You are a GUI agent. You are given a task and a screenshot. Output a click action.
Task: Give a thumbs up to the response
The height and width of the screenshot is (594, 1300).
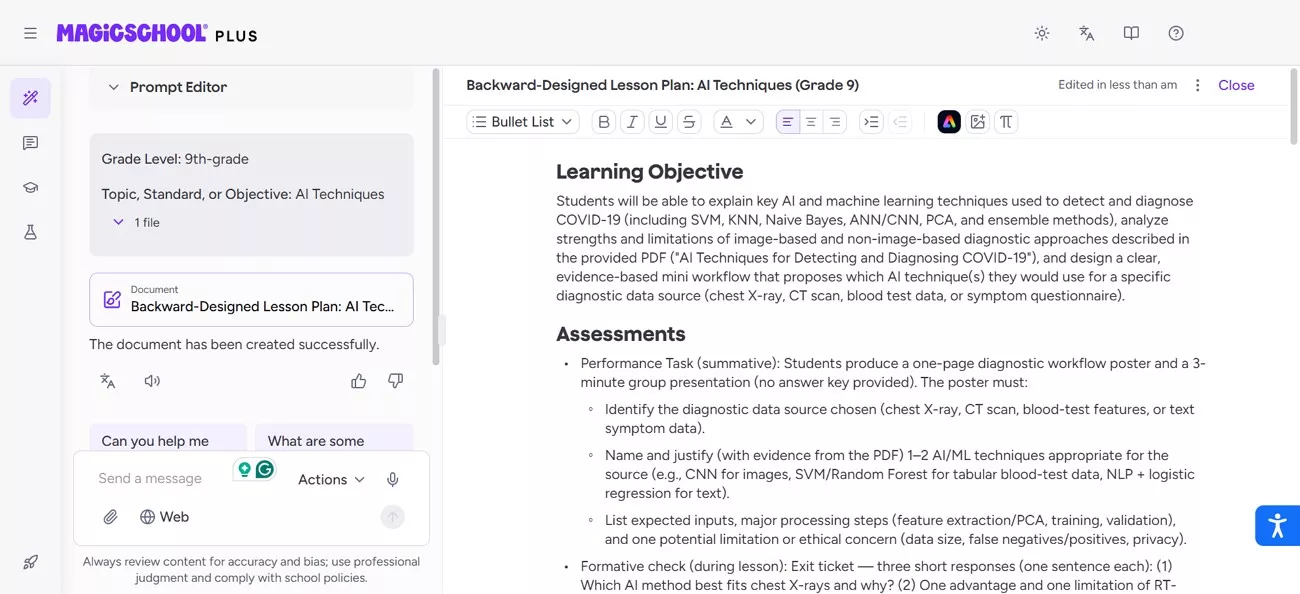click(359, 381)
